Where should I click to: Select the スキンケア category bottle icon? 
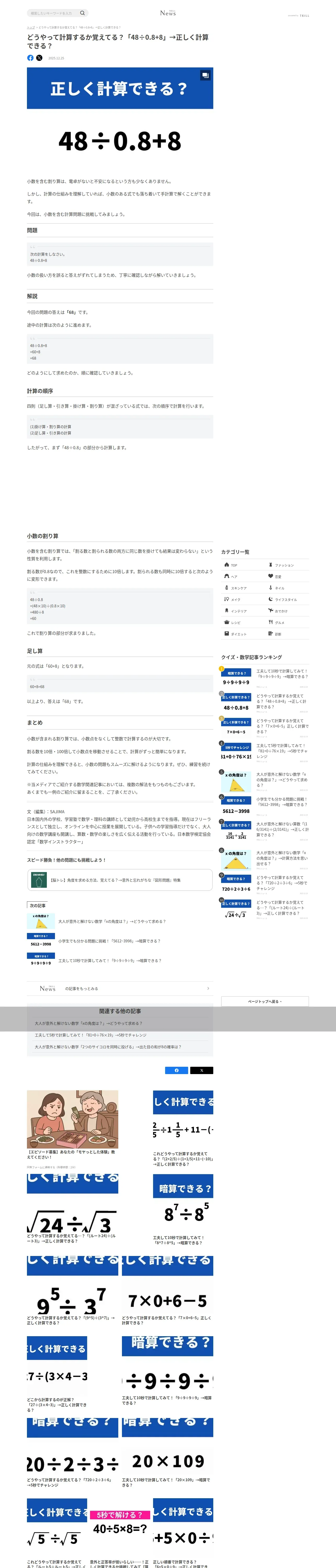click(x=227, y=588)
